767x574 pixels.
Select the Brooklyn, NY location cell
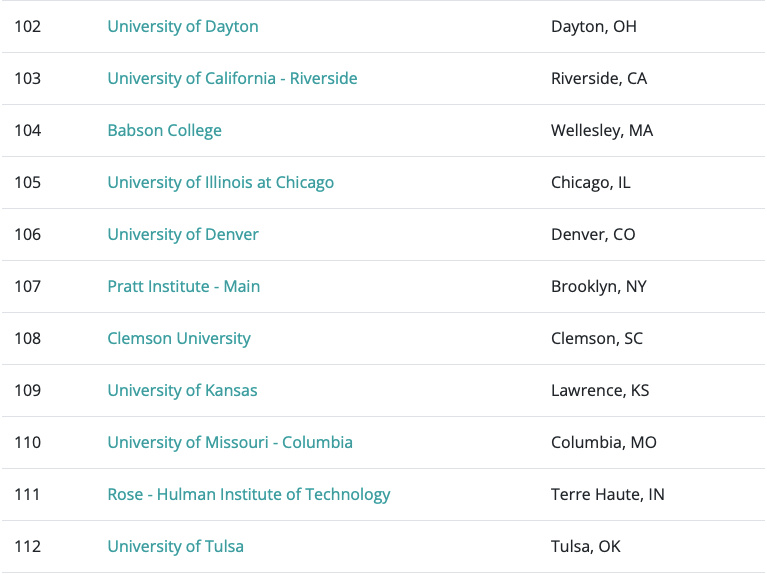(599, 287)
